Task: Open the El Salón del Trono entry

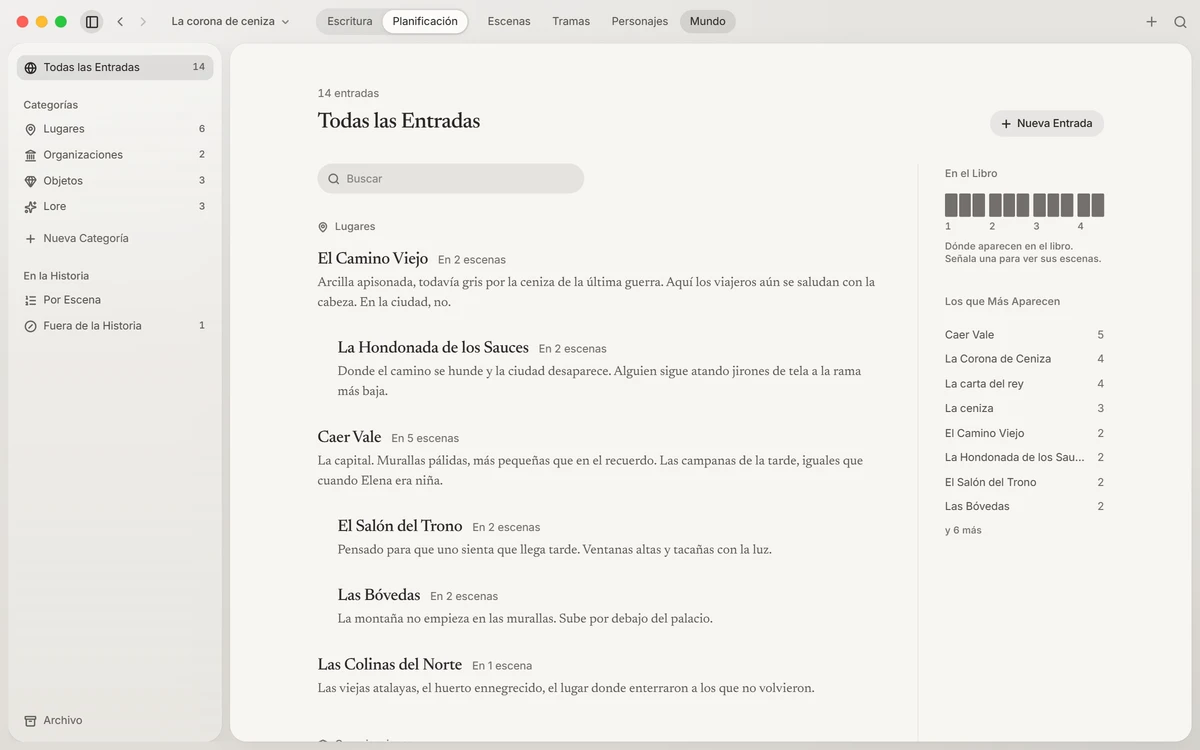Action: (400, 526)
